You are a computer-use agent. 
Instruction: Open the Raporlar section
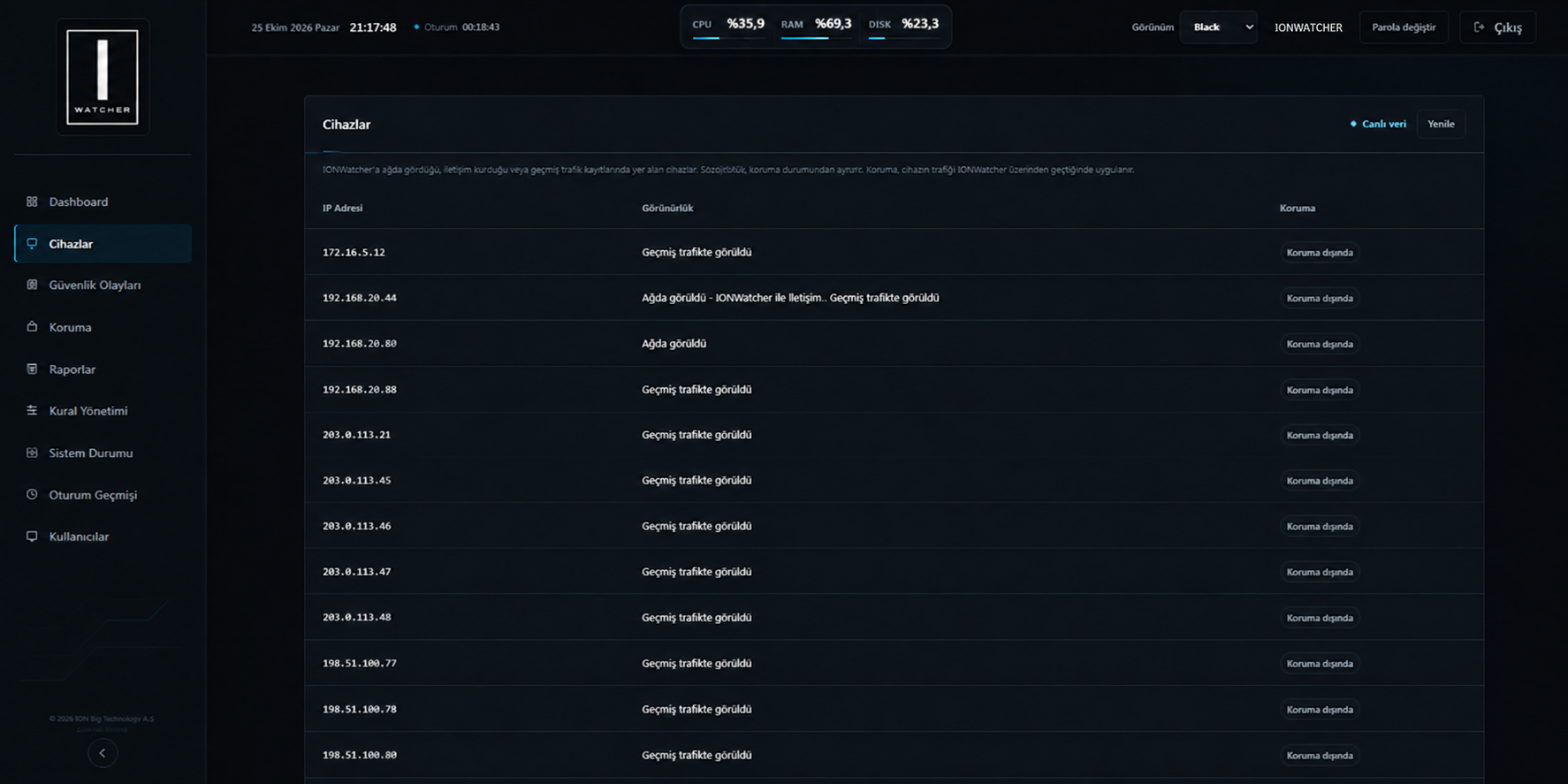(103, 369)
